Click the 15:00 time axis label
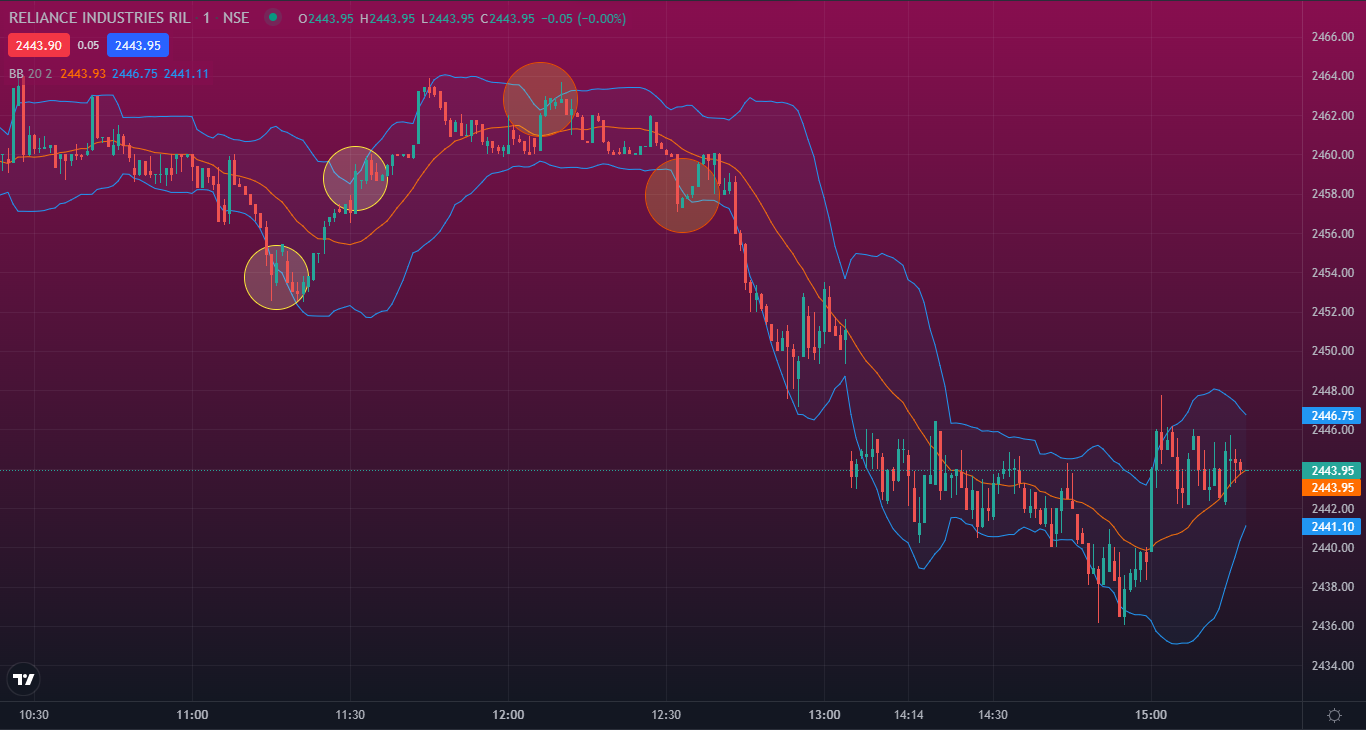1366x730 pixels. point(1151,715)
